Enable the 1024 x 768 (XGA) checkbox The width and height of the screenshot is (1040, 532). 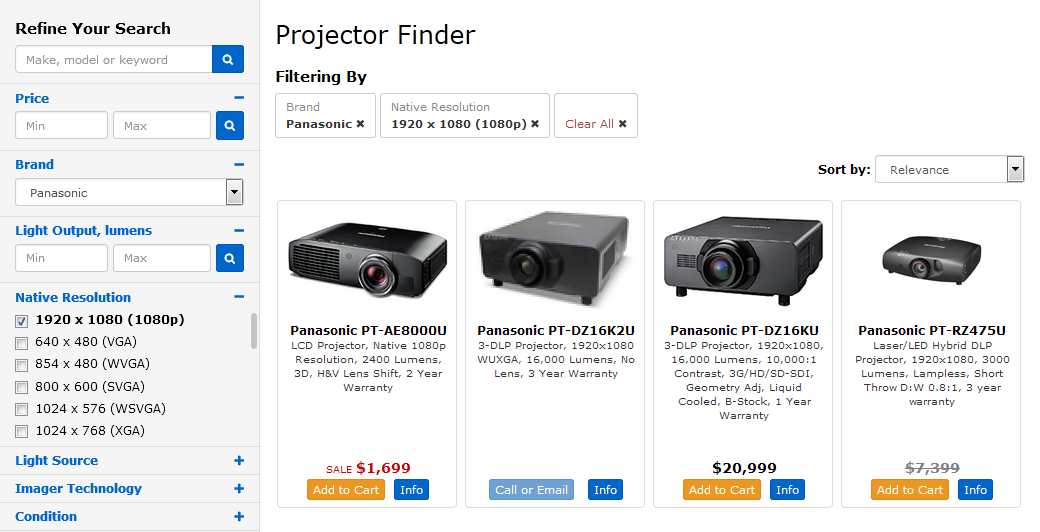[22, 431]
